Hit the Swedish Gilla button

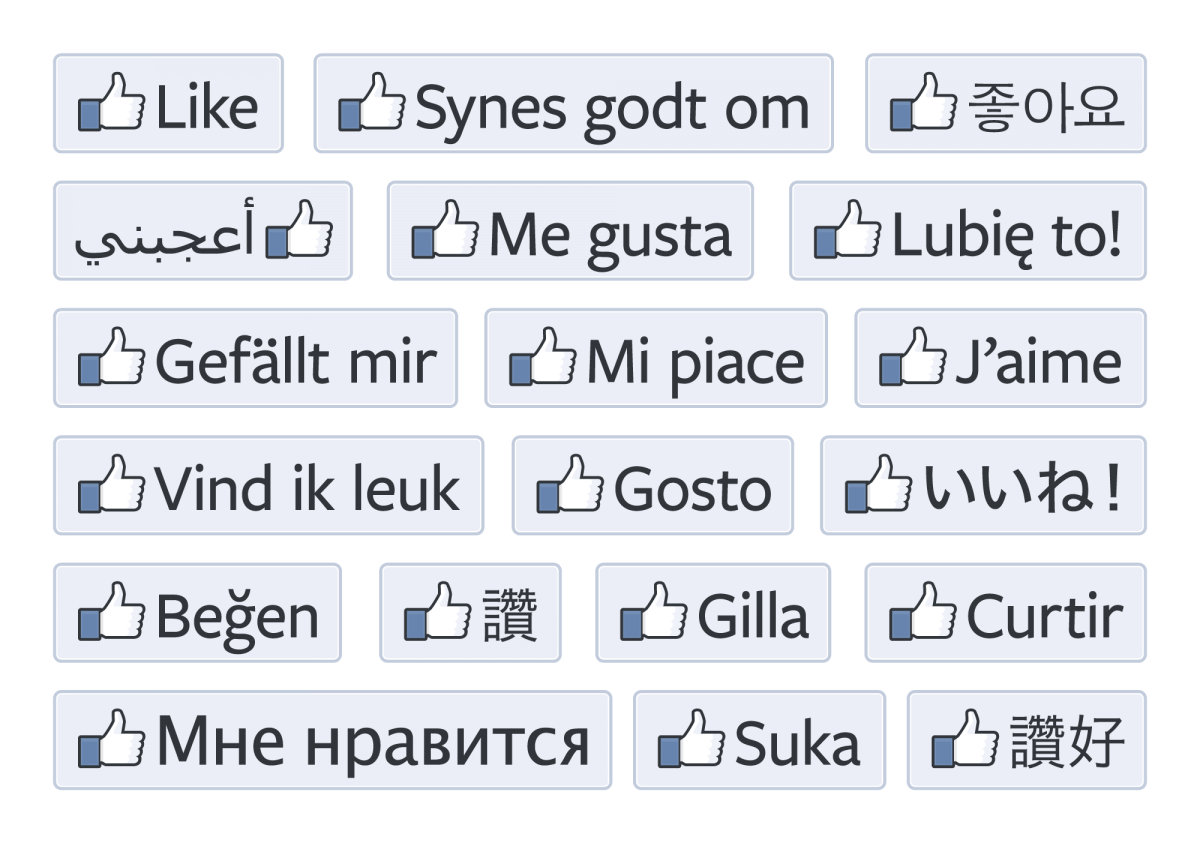tap(713, 612)
